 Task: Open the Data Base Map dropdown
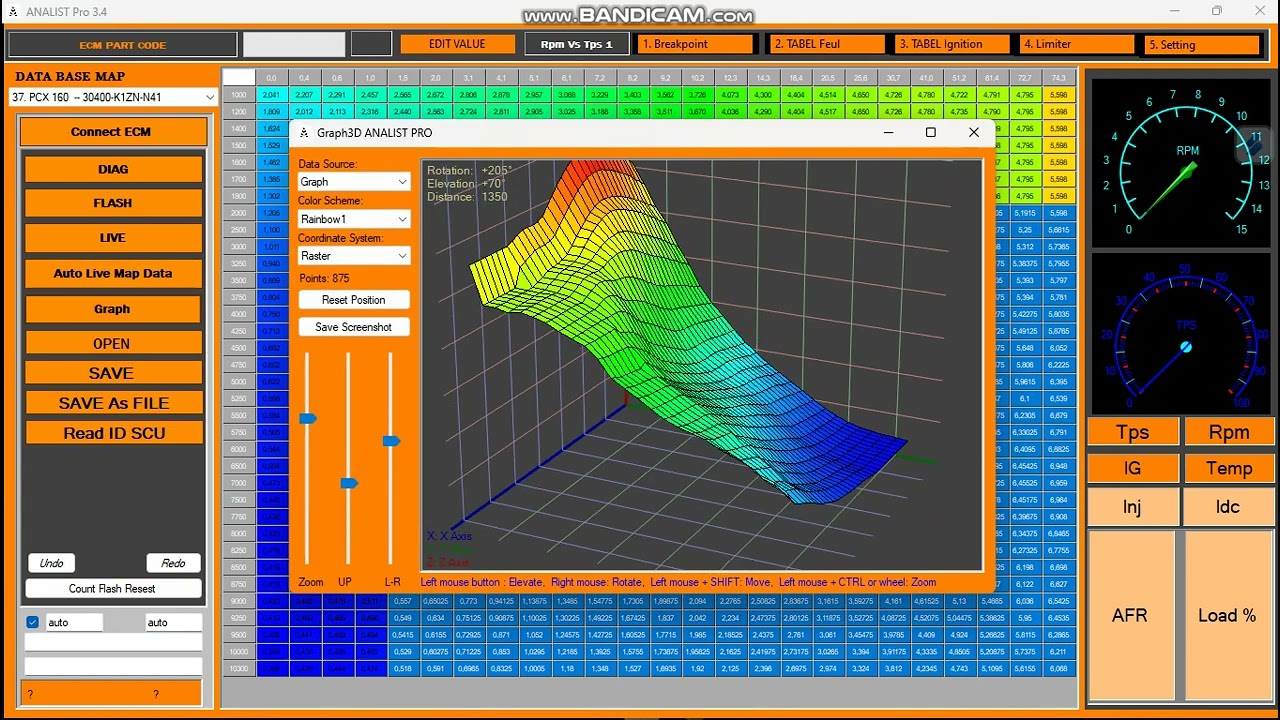pyautogui.click(x=113, y=97)
